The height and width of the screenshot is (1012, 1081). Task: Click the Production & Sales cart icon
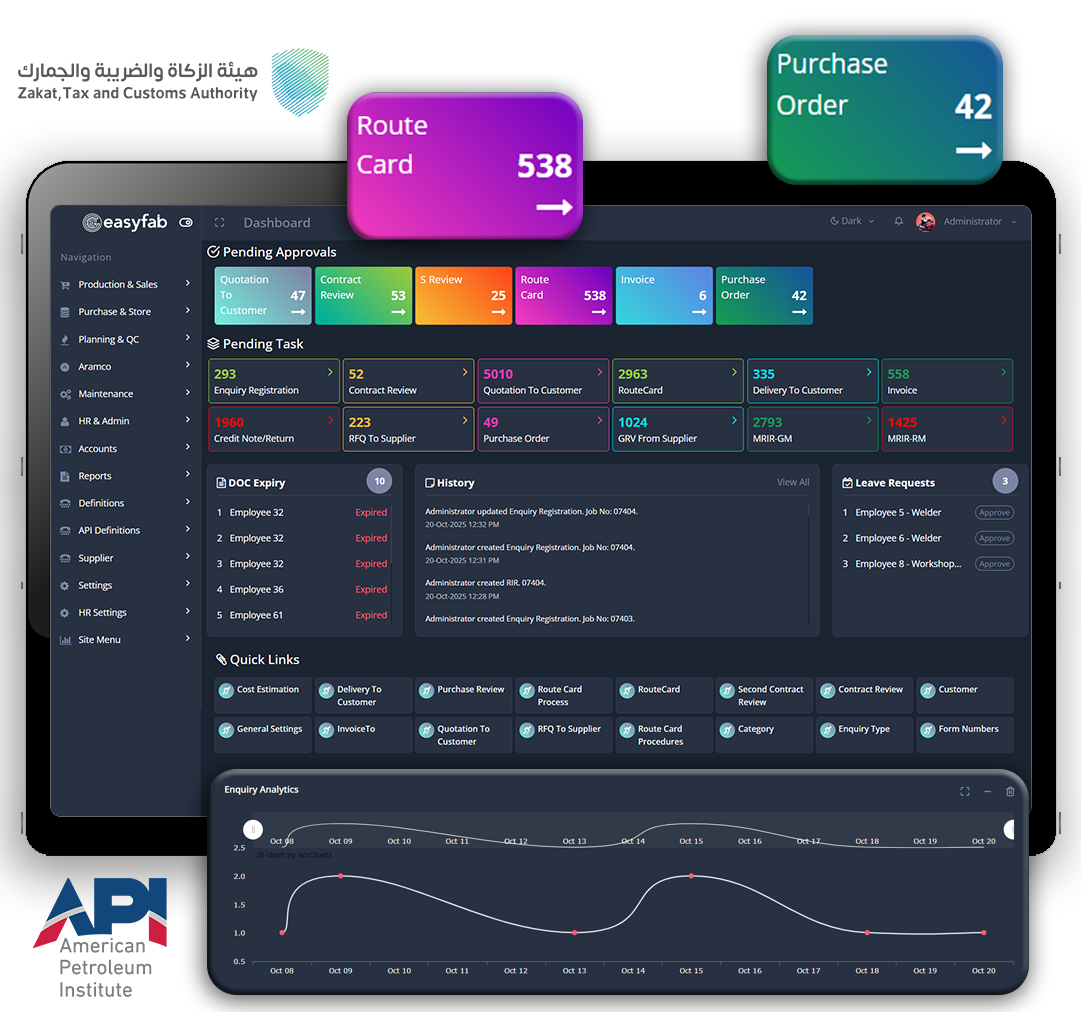(65, 285)
